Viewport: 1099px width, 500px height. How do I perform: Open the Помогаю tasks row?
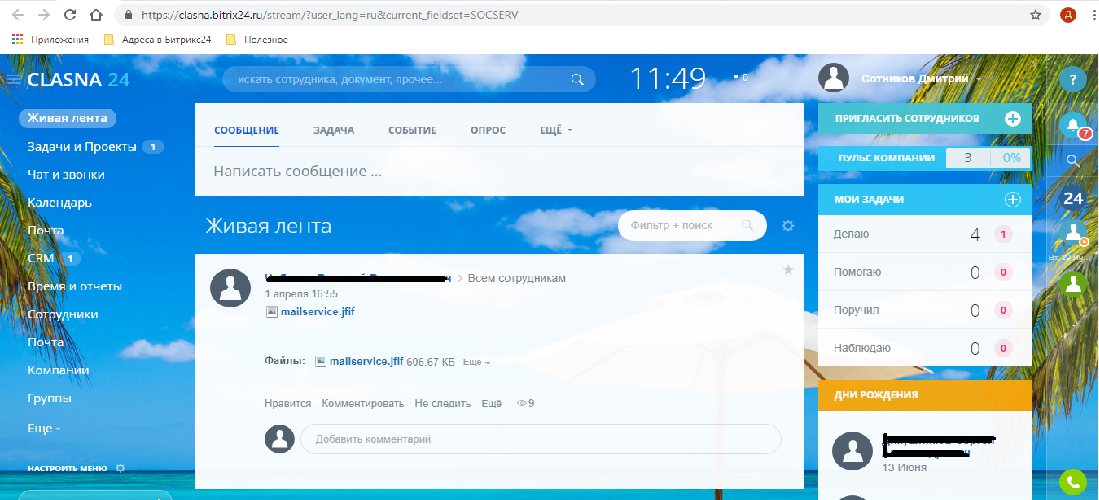coord(924,272)
